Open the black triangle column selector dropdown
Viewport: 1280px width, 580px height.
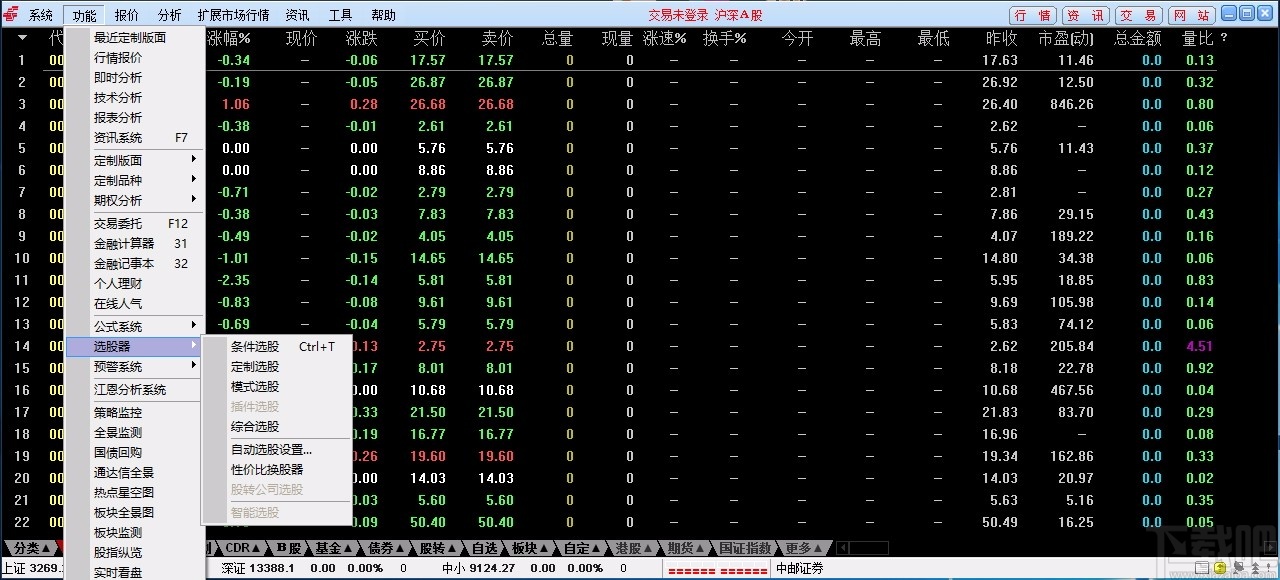[21, 38]
